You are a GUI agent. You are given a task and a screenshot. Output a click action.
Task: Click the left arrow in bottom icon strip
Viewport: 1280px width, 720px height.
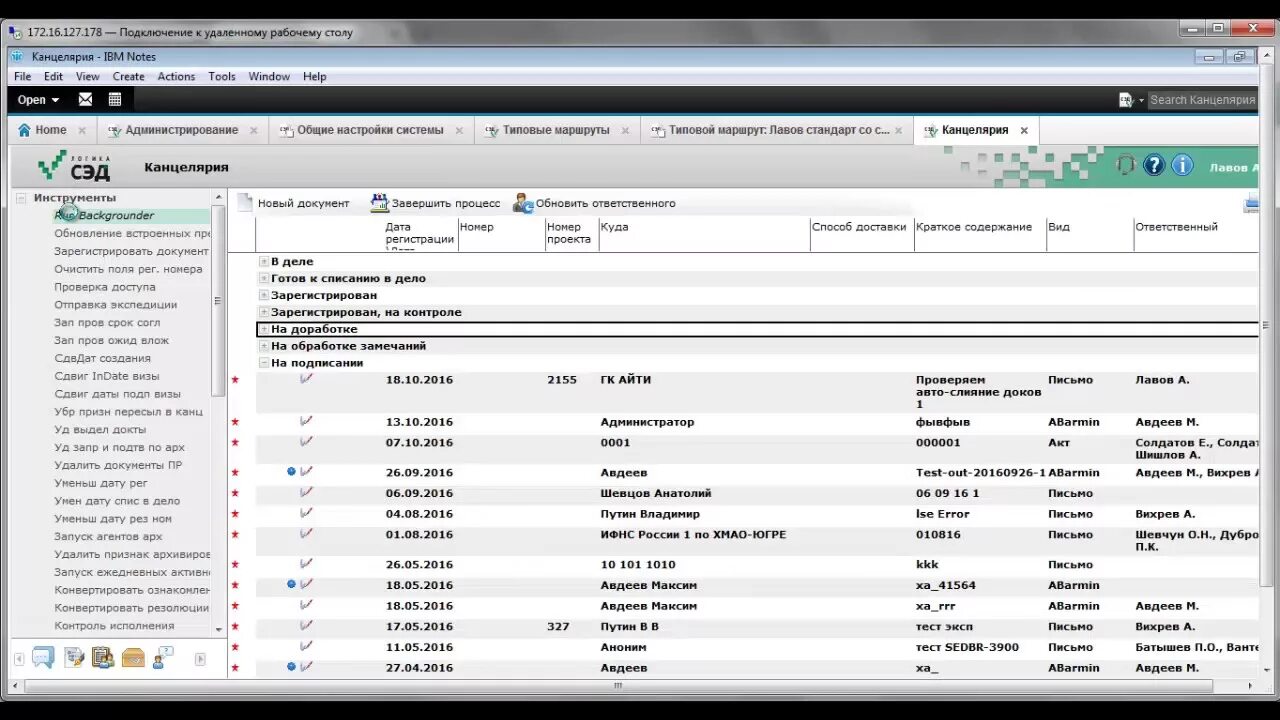click(x=19, y=659)
